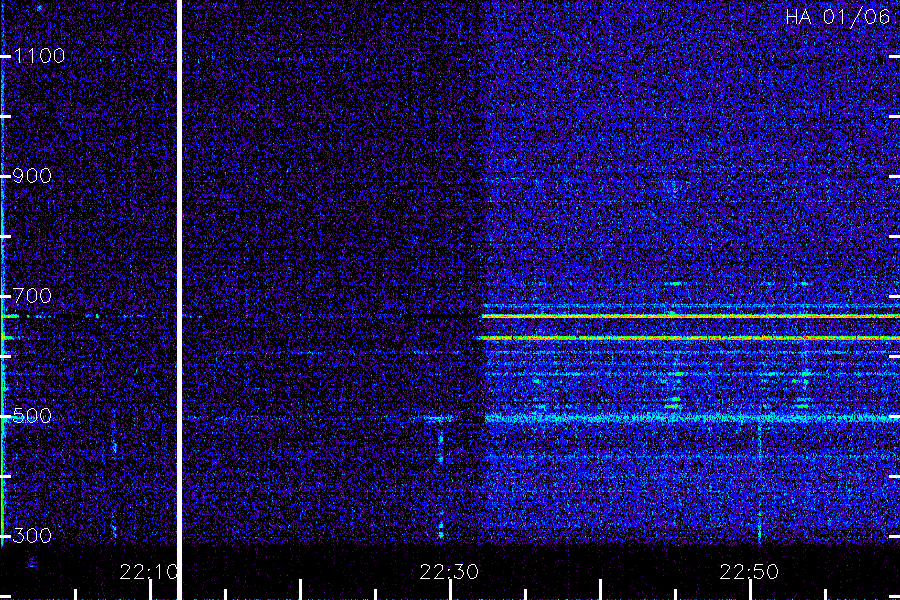Click the HA 01/06 station label
The width and height of the screenshot is (900, 600).
(x=837, y=17)
